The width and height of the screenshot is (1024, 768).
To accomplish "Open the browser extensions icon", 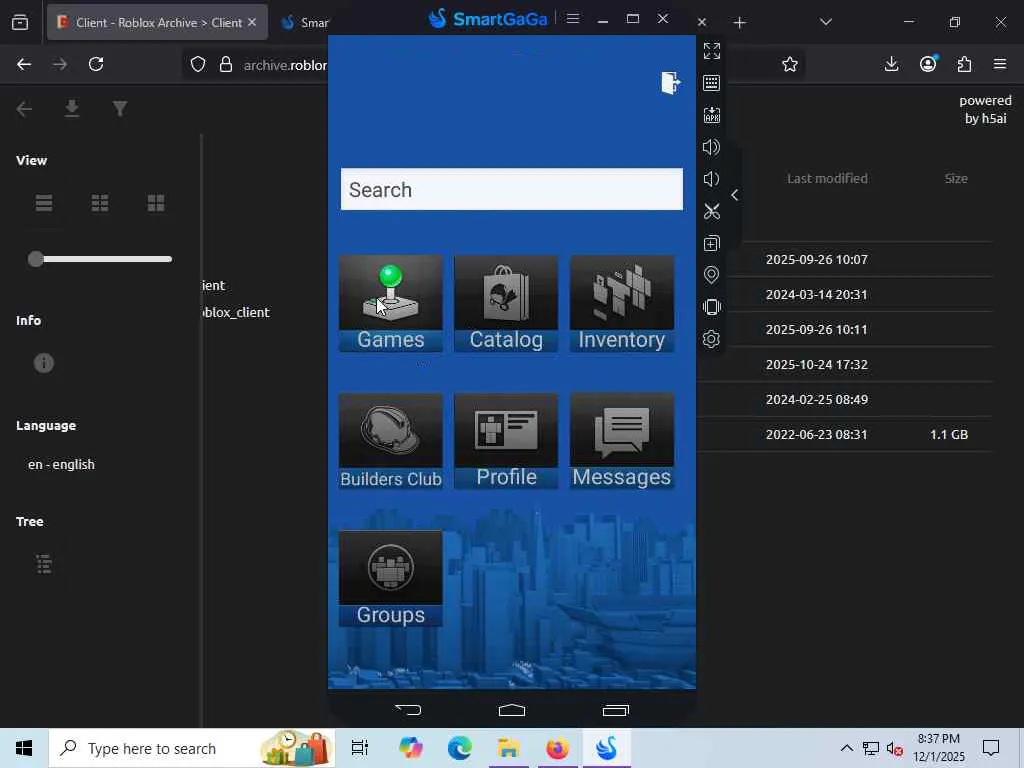I will click(964, 64).
